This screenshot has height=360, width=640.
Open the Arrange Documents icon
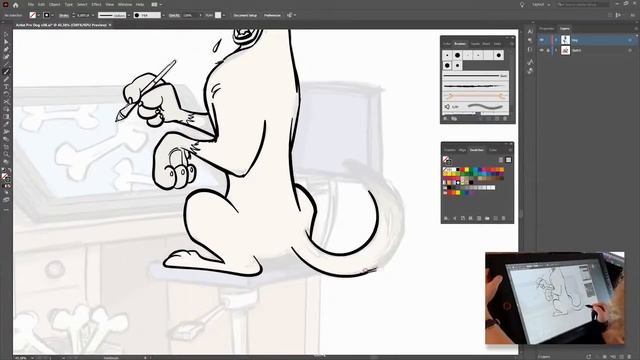155,4
